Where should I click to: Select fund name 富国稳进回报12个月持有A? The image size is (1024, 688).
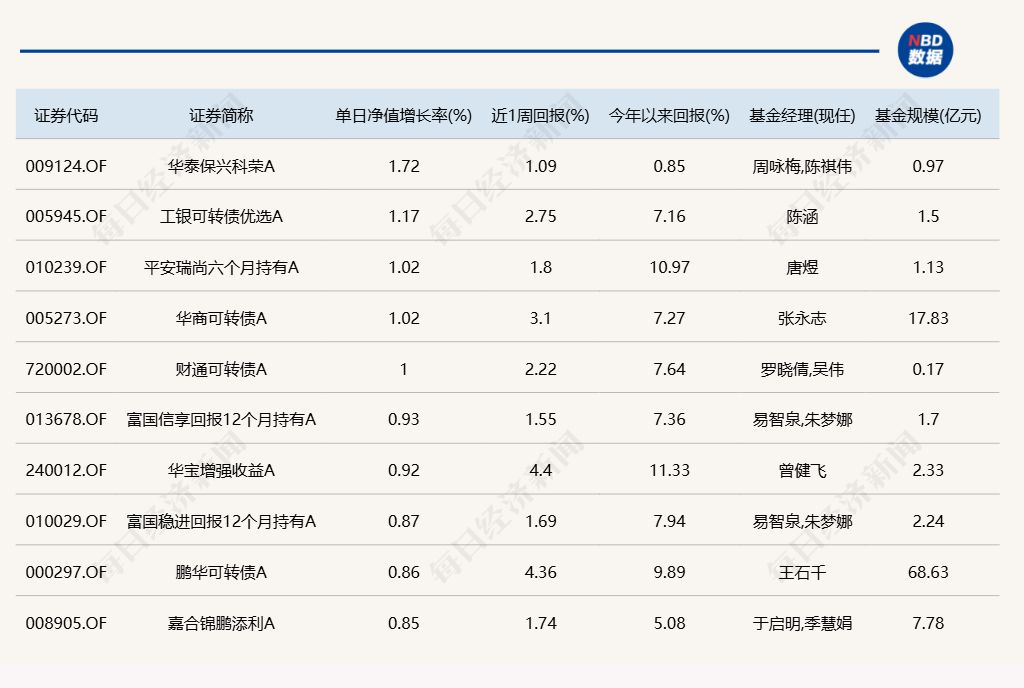221,522
